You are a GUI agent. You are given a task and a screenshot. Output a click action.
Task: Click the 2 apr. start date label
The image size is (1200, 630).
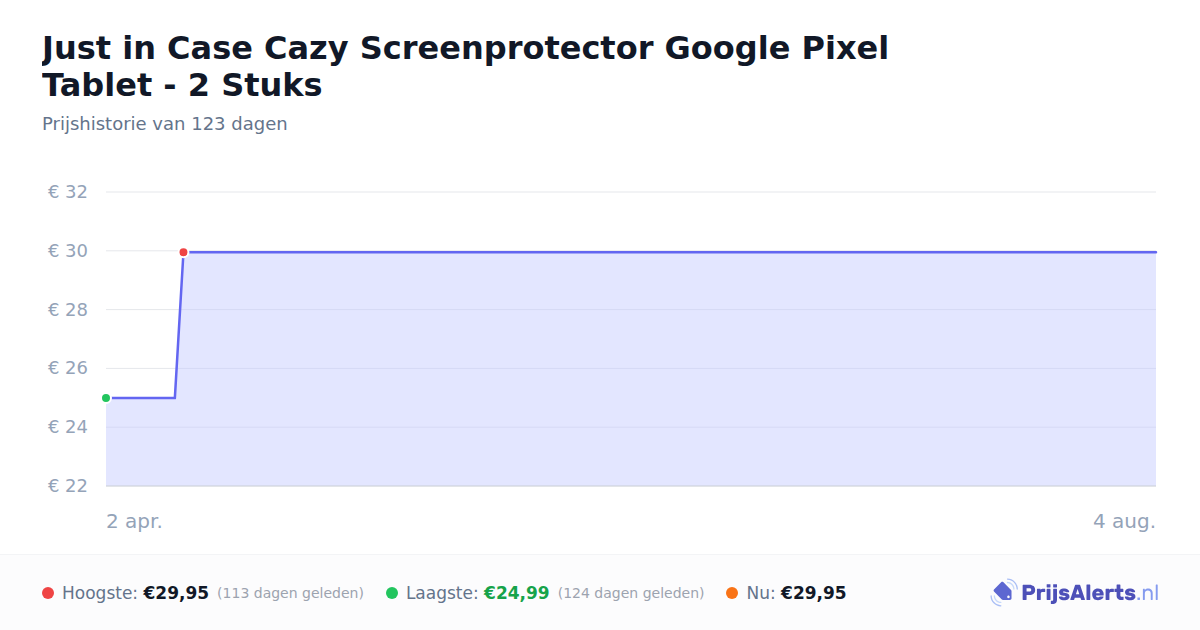click(x=134, y=521)
